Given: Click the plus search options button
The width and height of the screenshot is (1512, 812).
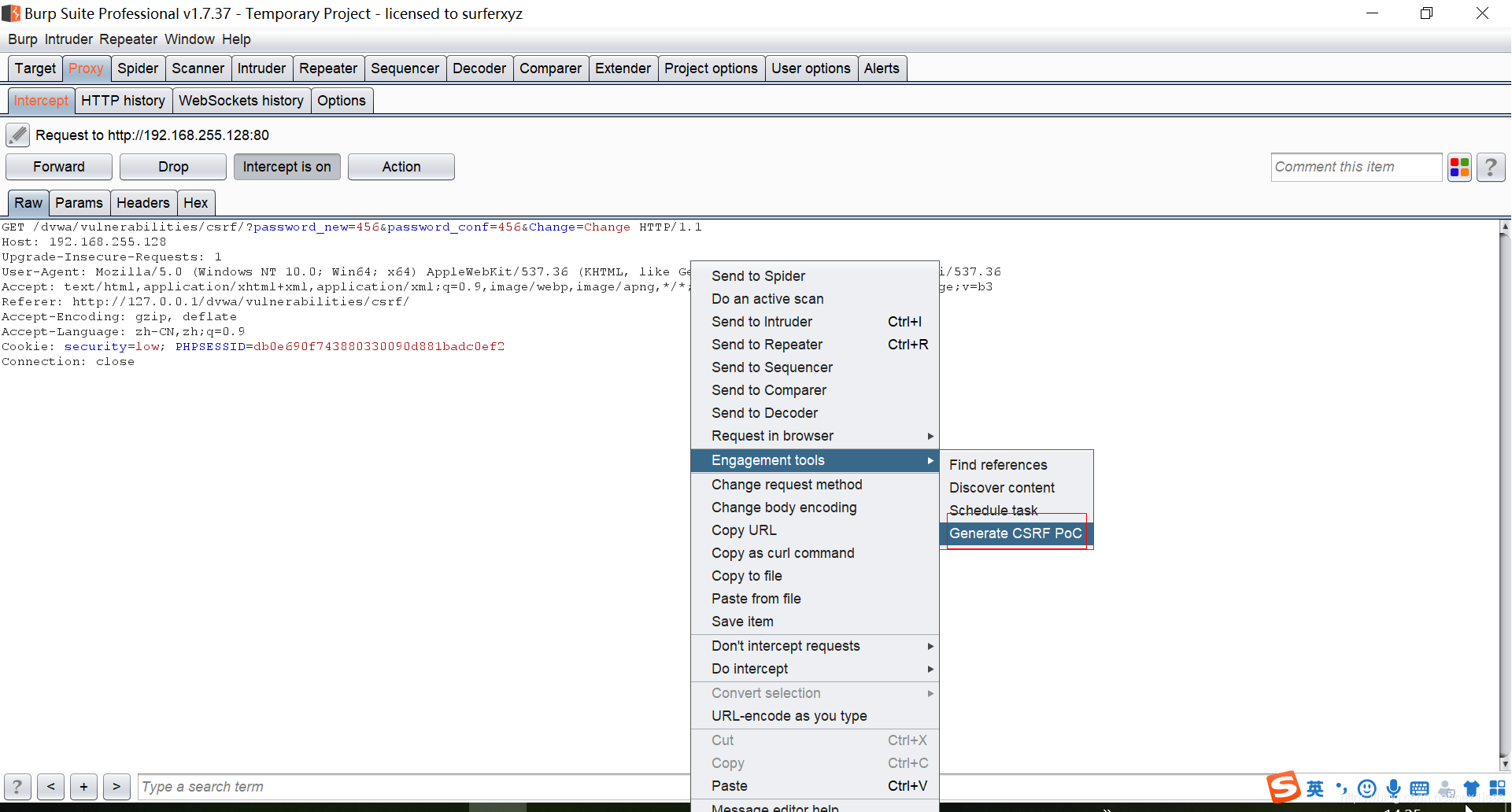Looking at the screenshot, I should [83, 786].
